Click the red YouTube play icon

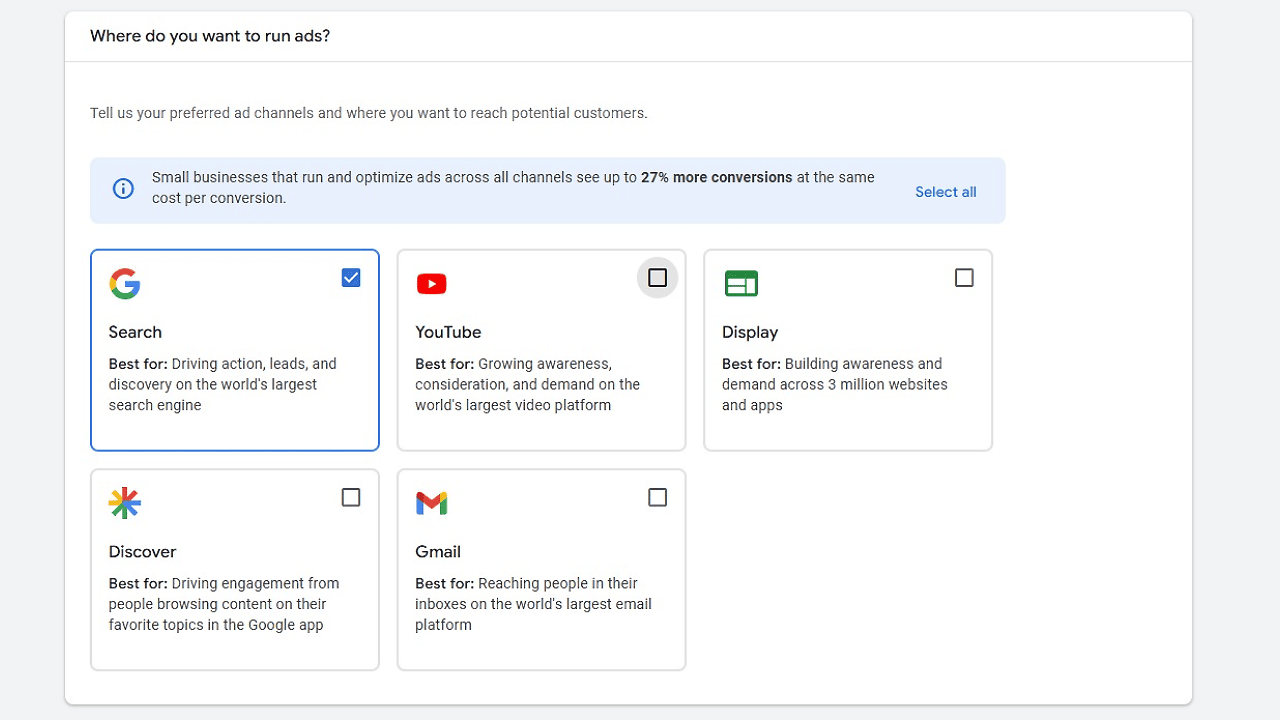click(x=431, y=284)
